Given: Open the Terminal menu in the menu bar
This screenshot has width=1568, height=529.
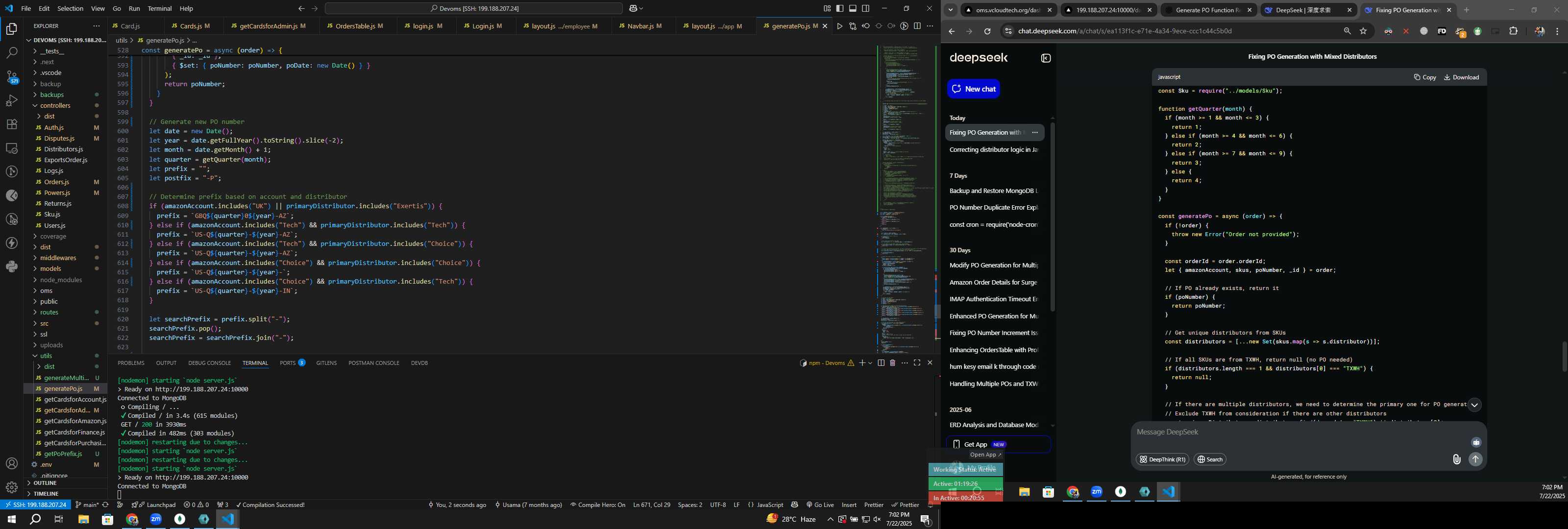Looking at the screenshot, I should pos(159,8).
